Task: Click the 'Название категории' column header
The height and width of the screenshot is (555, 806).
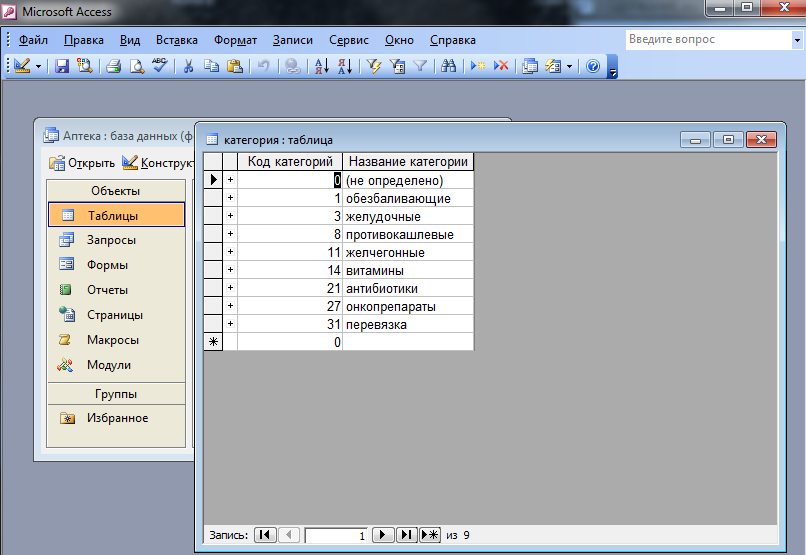Action: click(408, 161)
